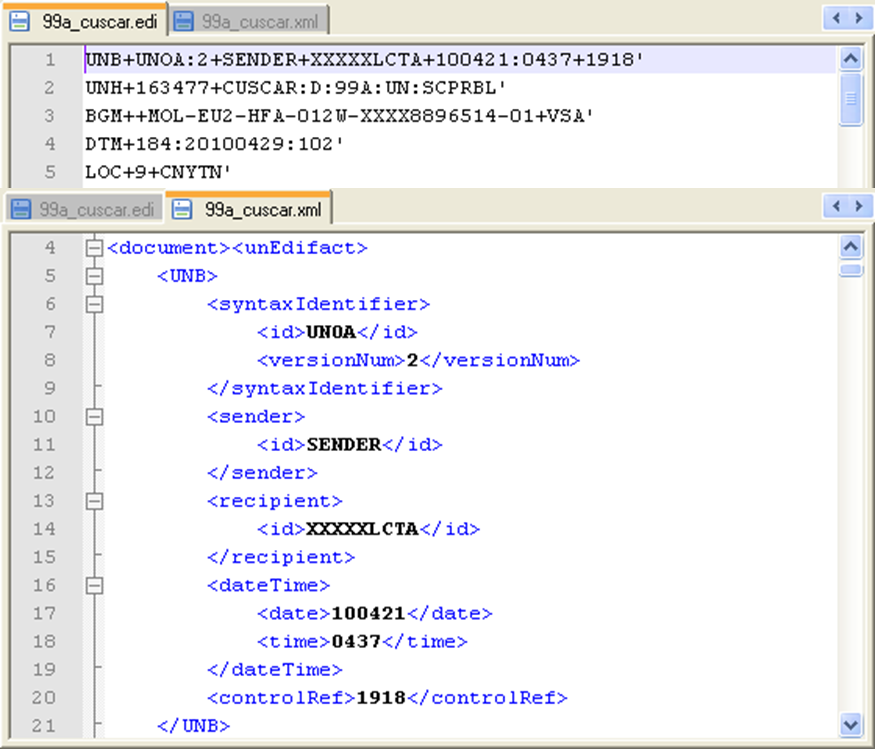This screenshot has width=875, height=749.
Task: Click the right tab-scroll arrow in the bottom pane
Action: click(x=860, y=206)
